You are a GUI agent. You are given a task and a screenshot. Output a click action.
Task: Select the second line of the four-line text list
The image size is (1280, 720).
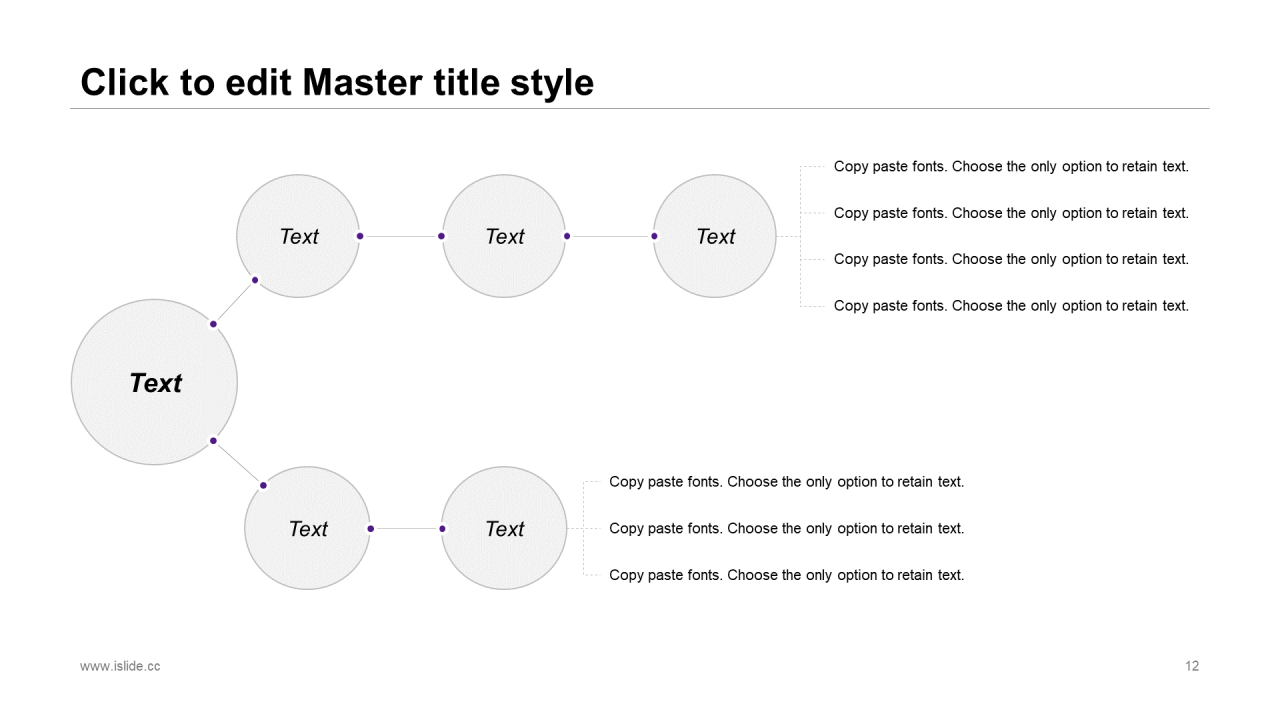(1011, 213)
